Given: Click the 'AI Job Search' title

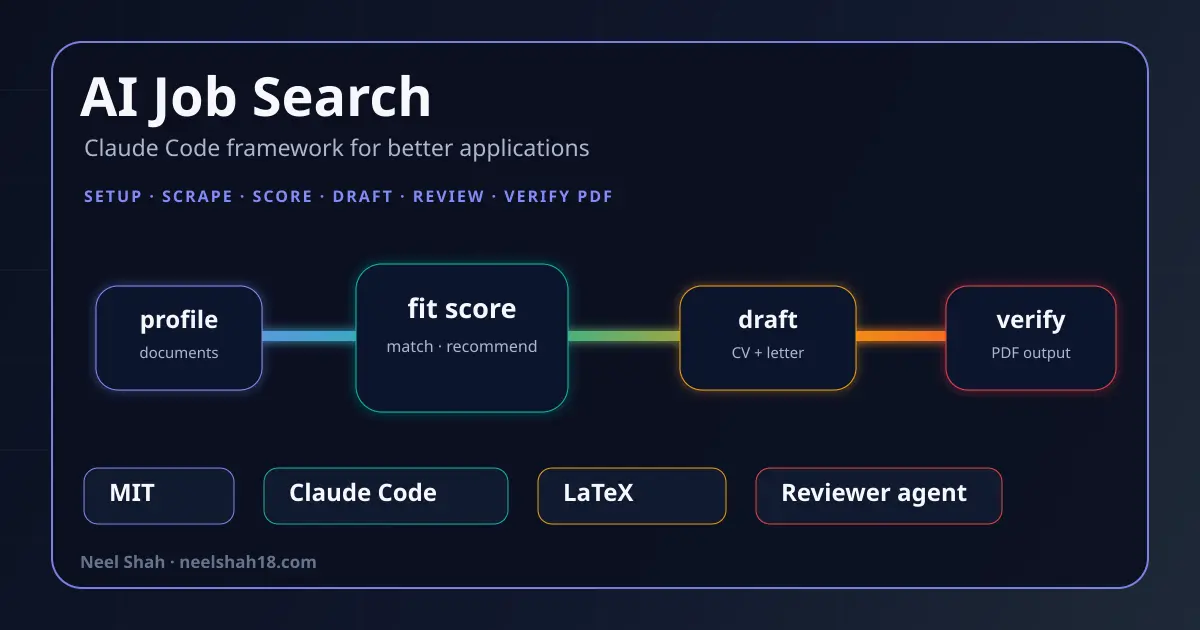Looking at the screenshot, I should 256,98.
